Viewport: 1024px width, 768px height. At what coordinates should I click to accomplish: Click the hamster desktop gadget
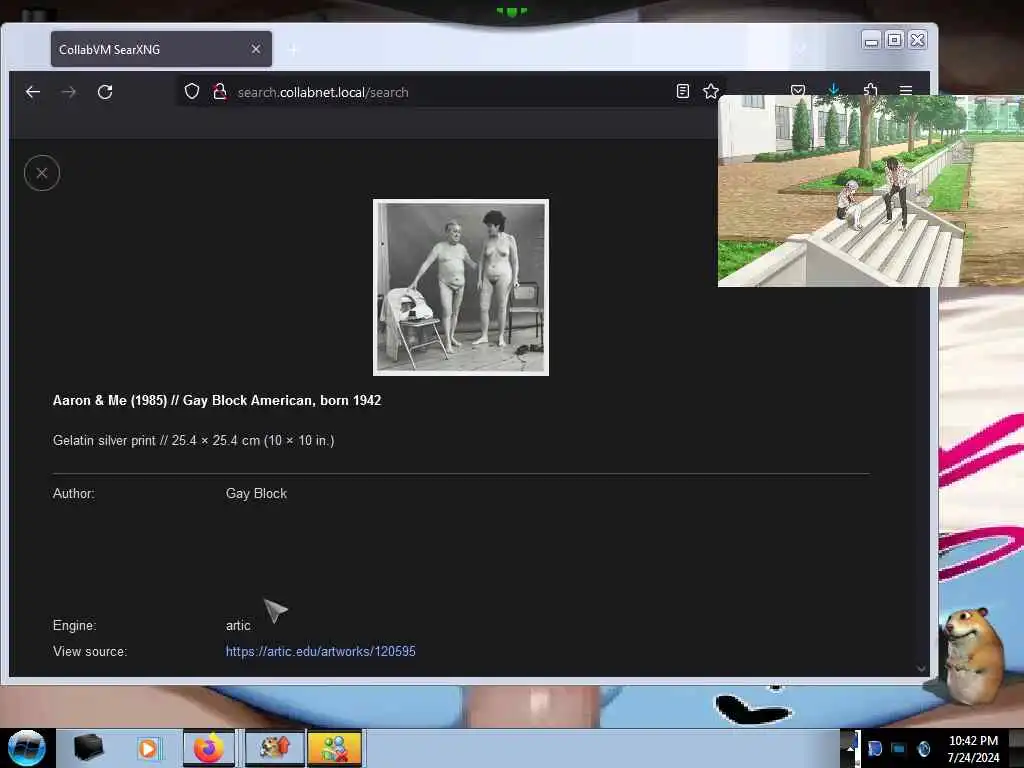[x=972, y=655]
